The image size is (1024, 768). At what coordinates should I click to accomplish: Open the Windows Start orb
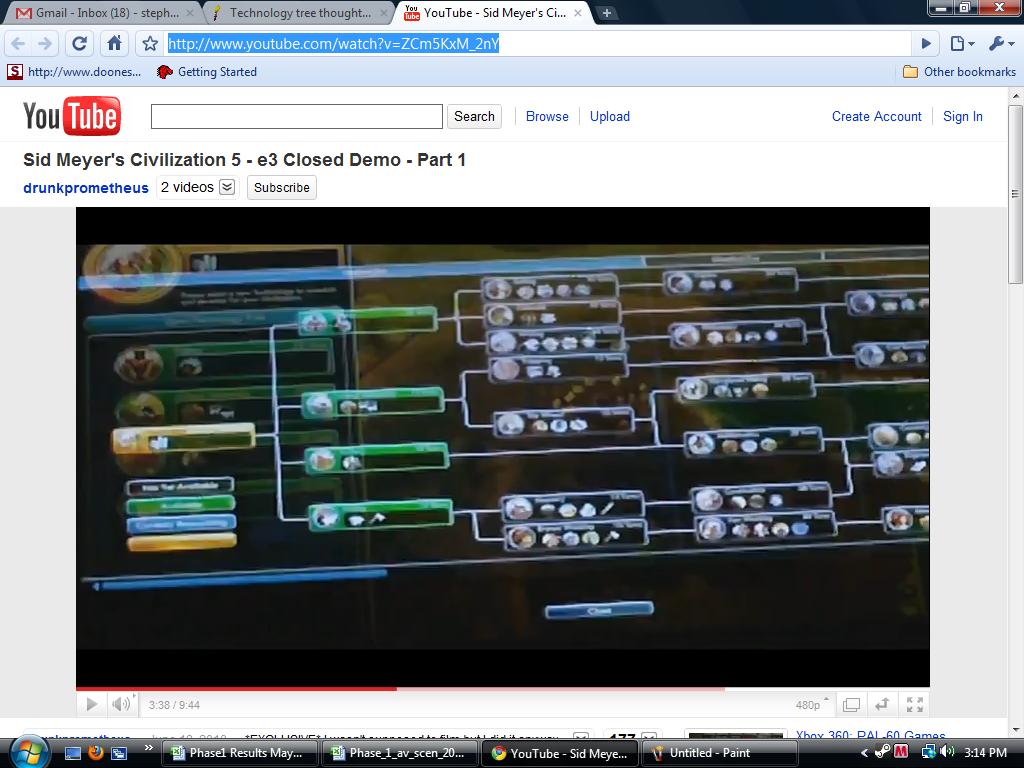point(29,751)
